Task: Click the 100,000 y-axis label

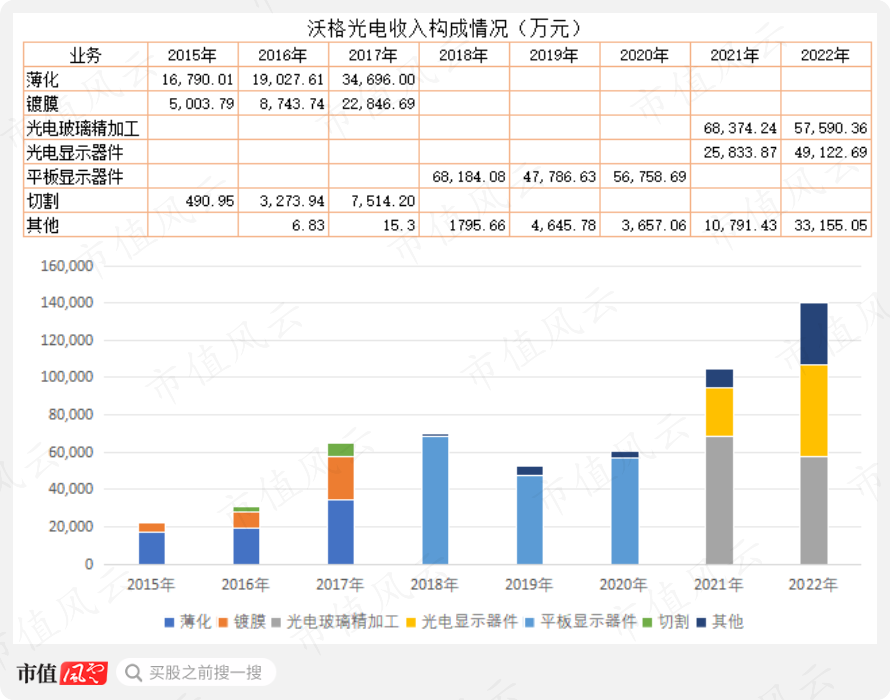Action: point(67,377)
